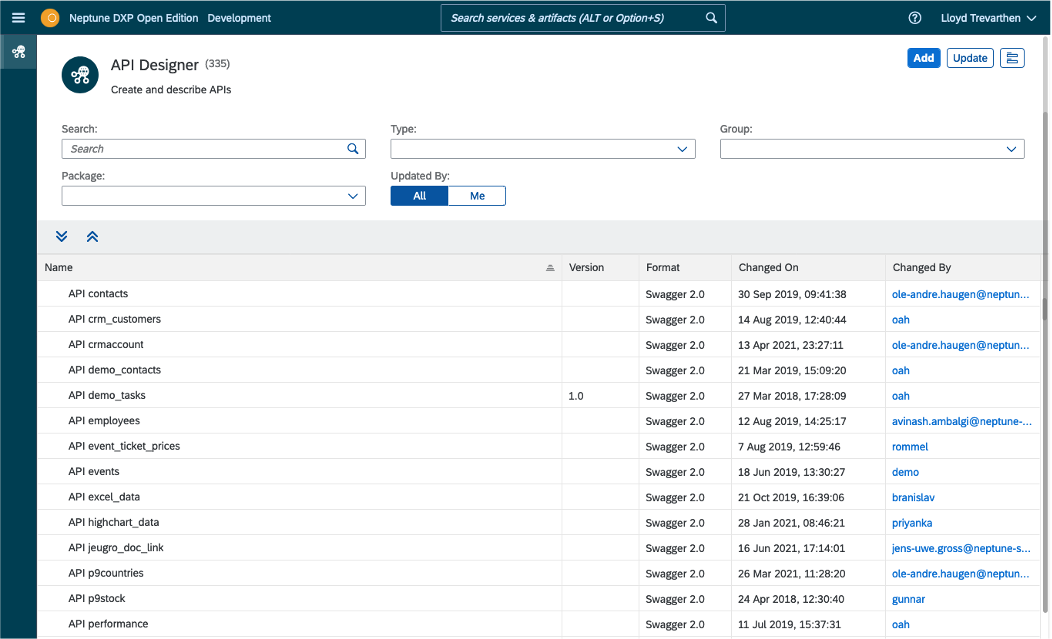Open the Group dropdown
This screenshot has height=639, width=1052.
point(1011,149)
